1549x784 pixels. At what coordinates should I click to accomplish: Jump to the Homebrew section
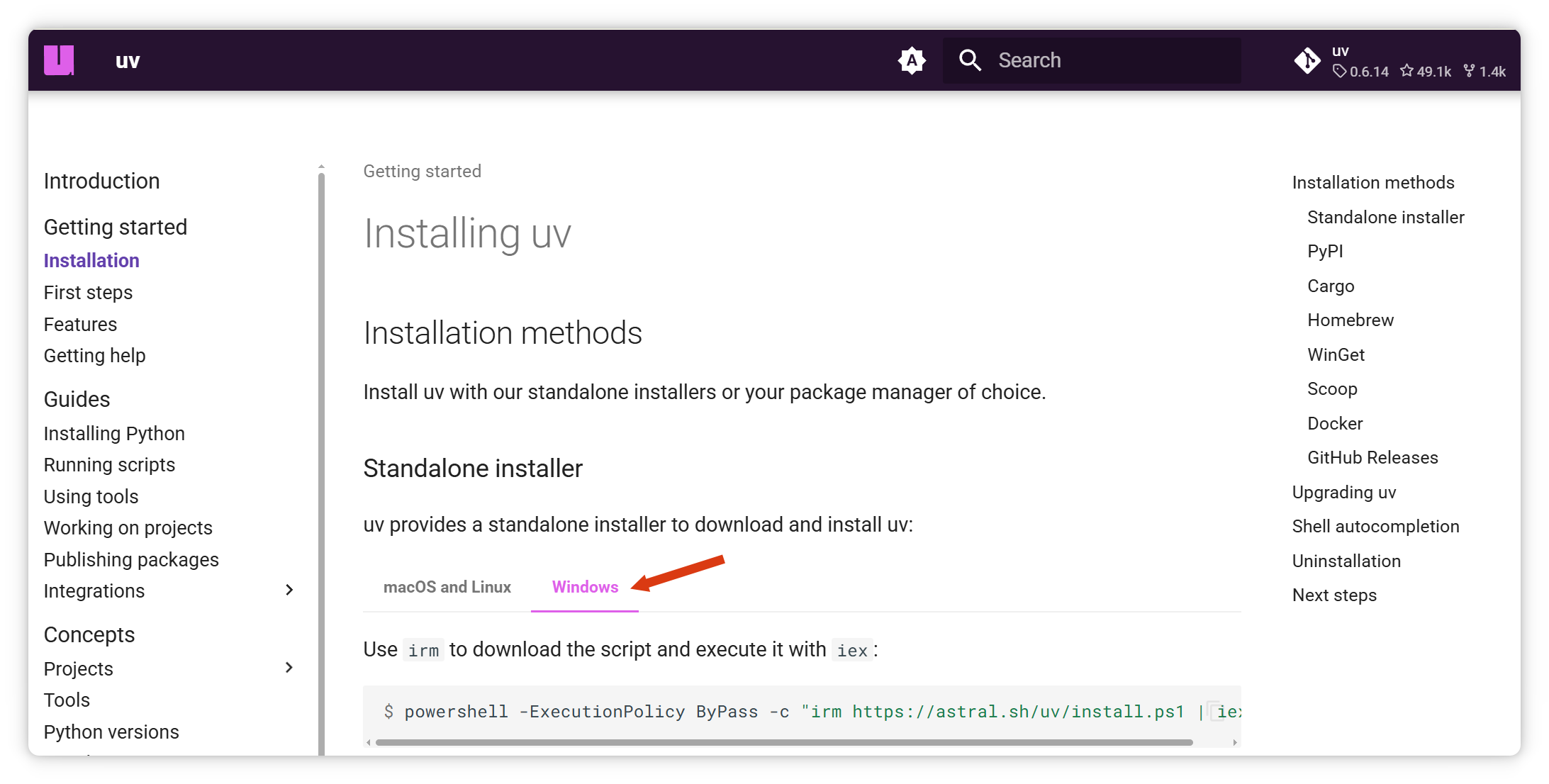pos(1350,320)
